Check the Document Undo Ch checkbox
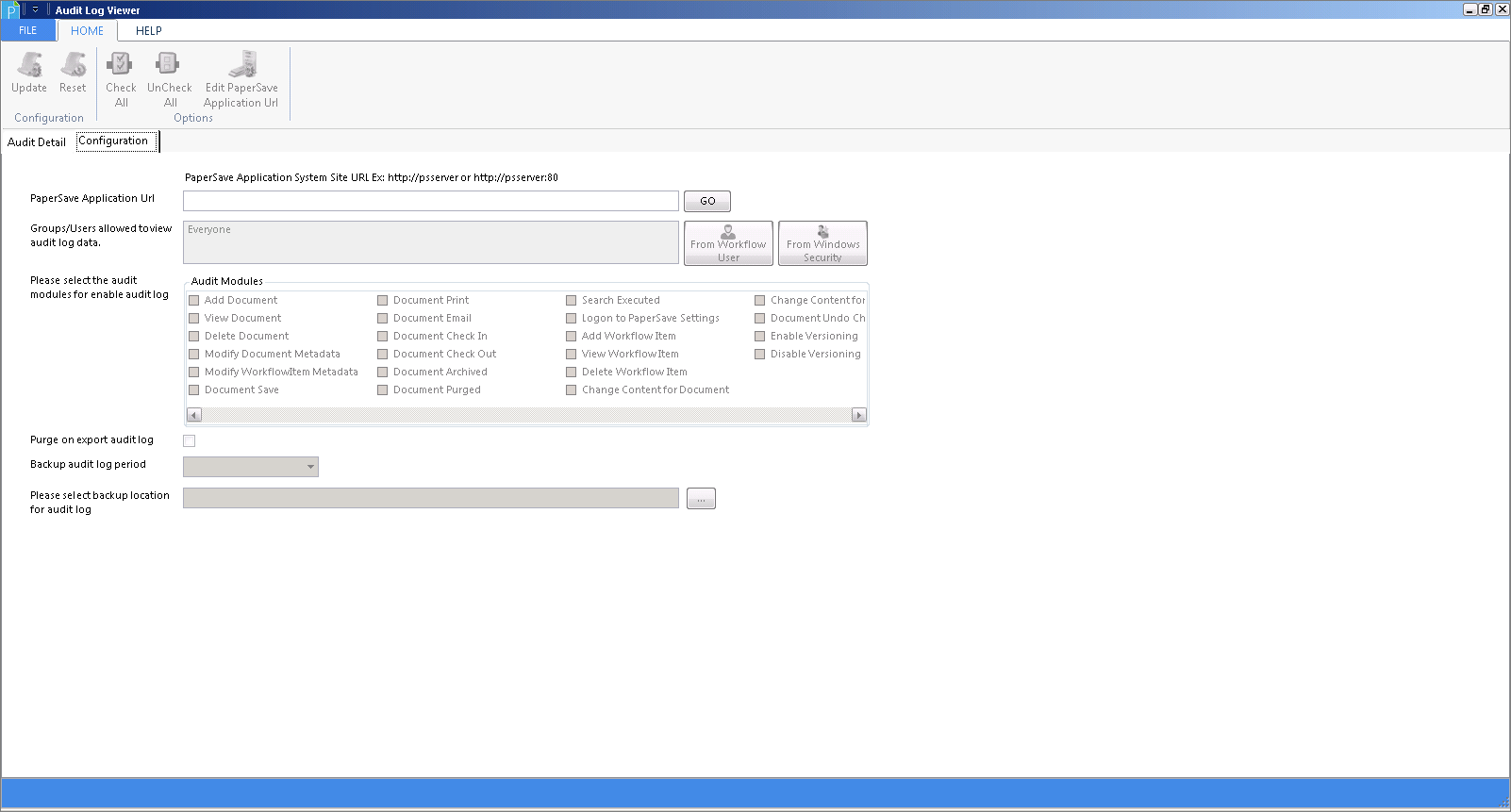 [x=760, y=318]
